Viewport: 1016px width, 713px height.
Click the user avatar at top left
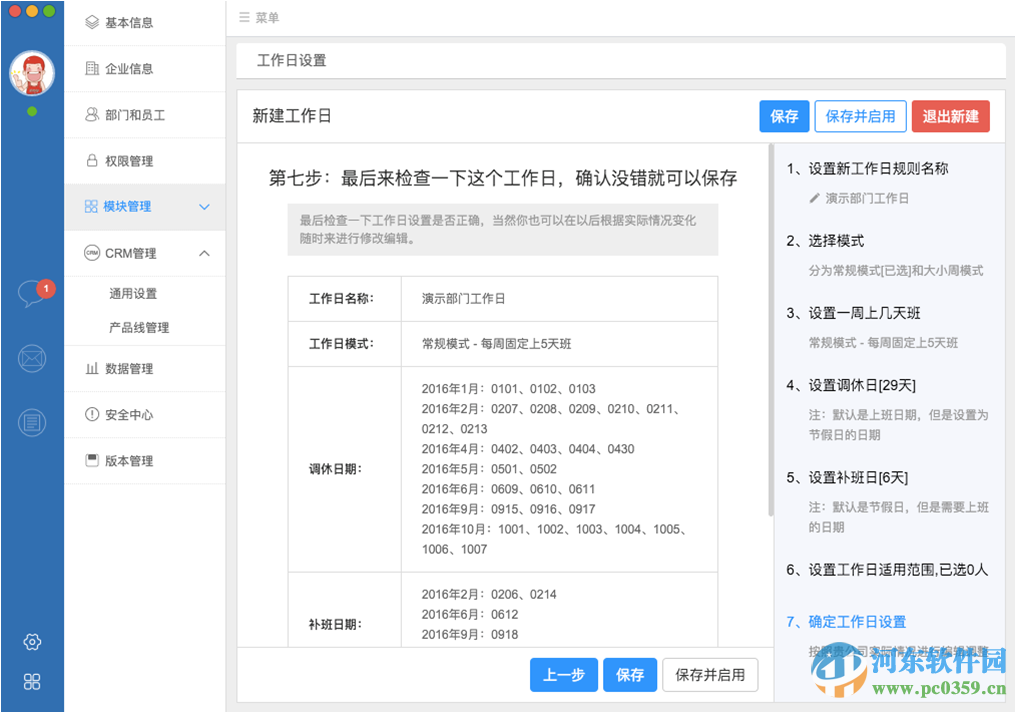click(x=31, y=72)
